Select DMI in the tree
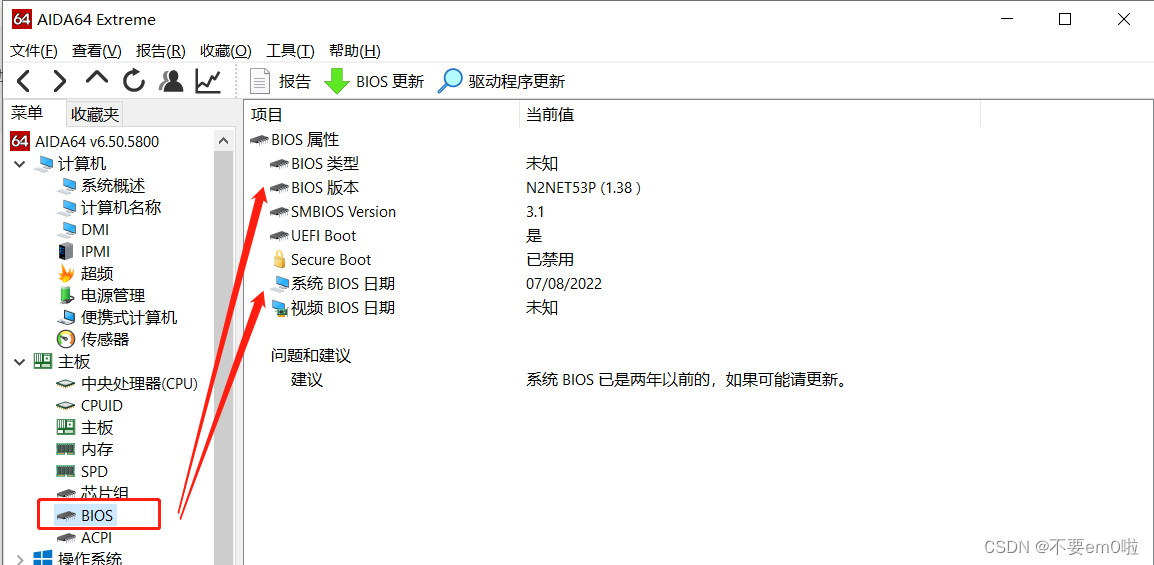 click(84, 230)
